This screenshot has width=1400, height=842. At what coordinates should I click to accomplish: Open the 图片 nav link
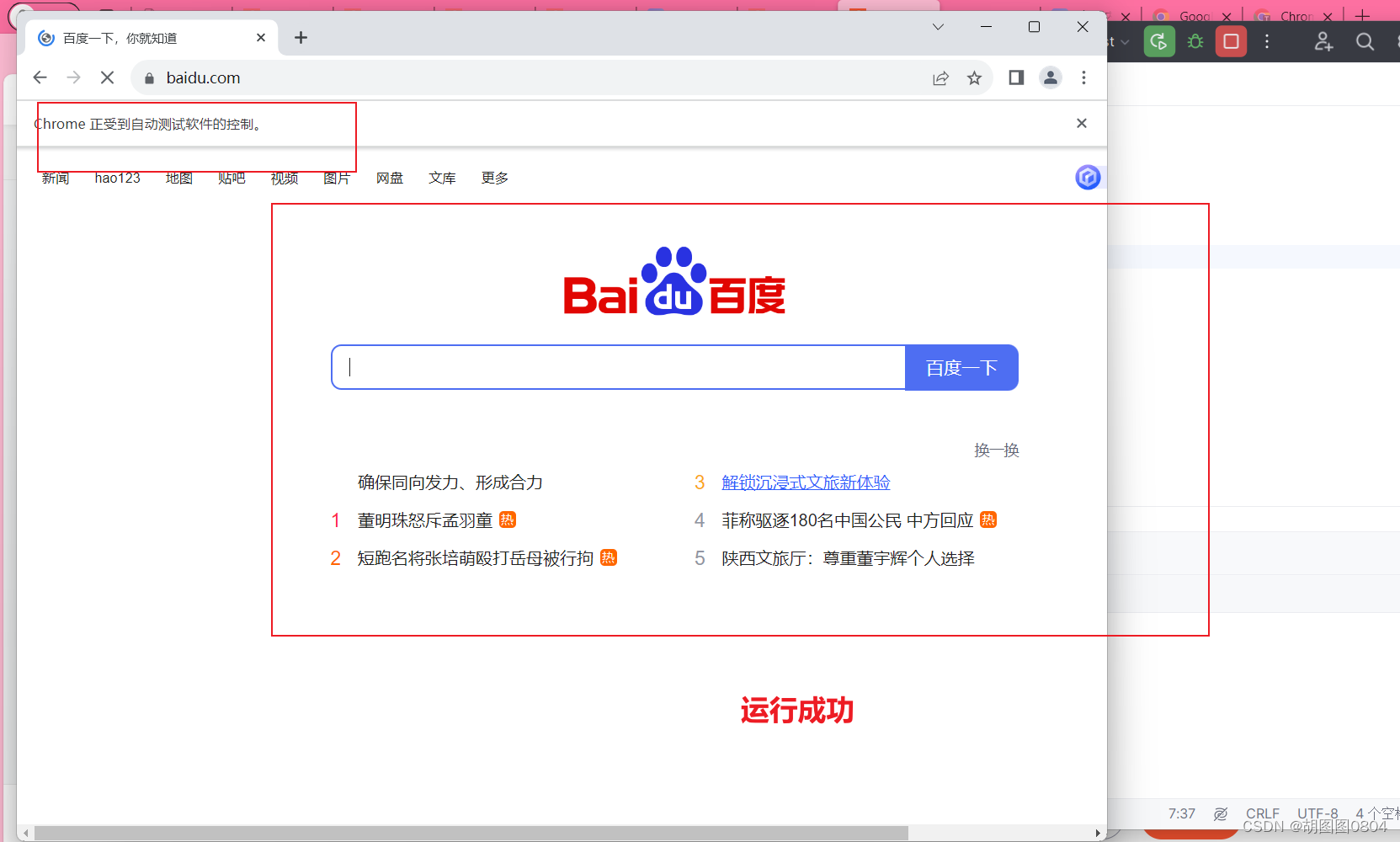(337, 179)
